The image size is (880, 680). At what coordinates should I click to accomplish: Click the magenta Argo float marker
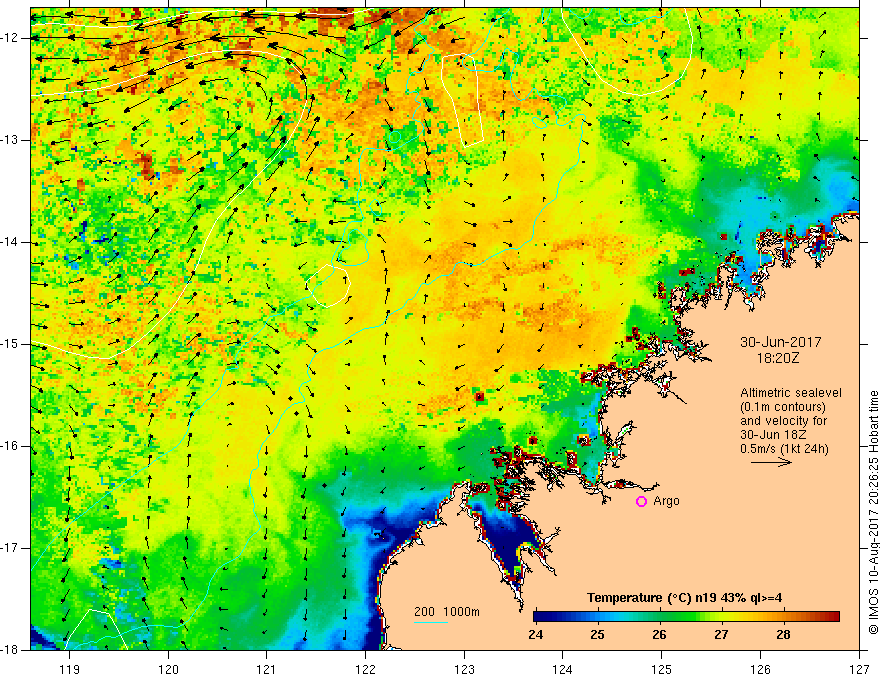click(x=641, y=502)
